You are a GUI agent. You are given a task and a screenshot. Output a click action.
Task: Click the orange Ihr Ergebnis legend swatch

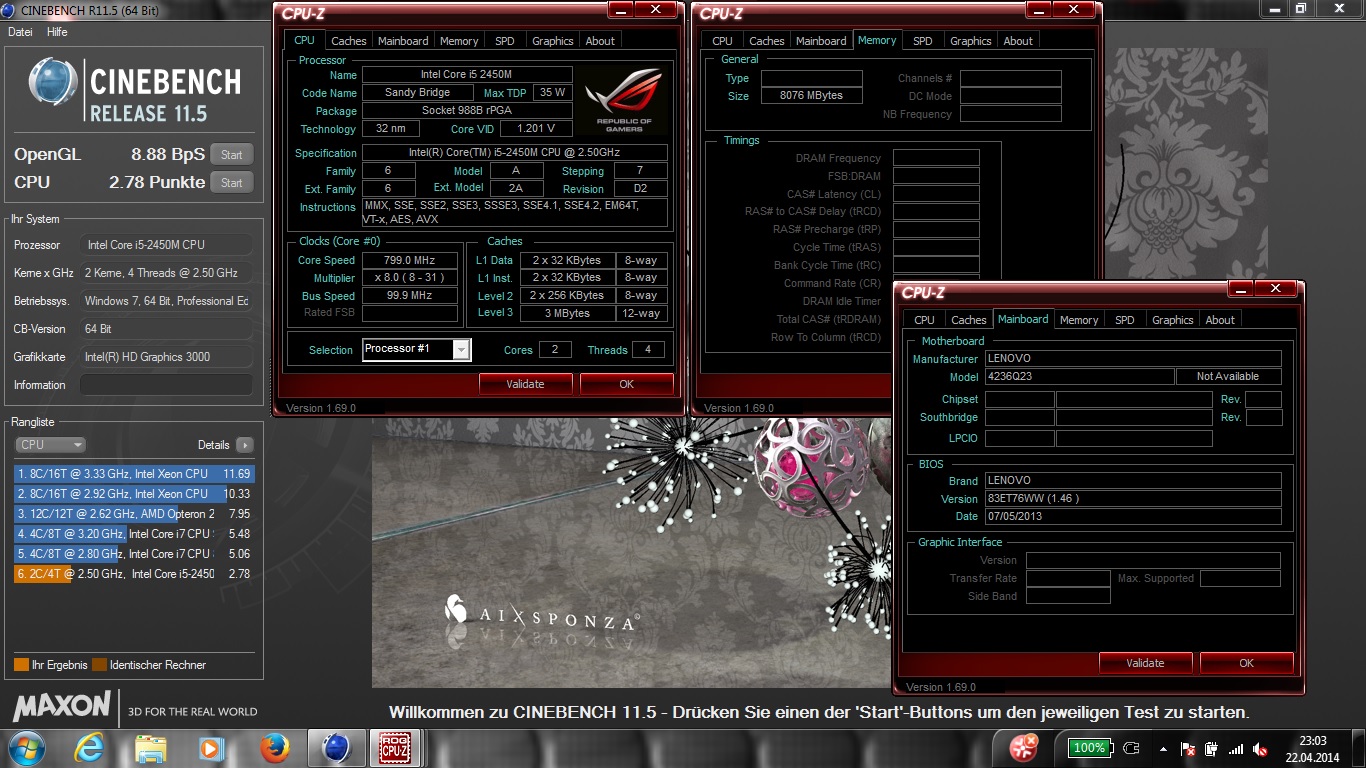(21, 665)
